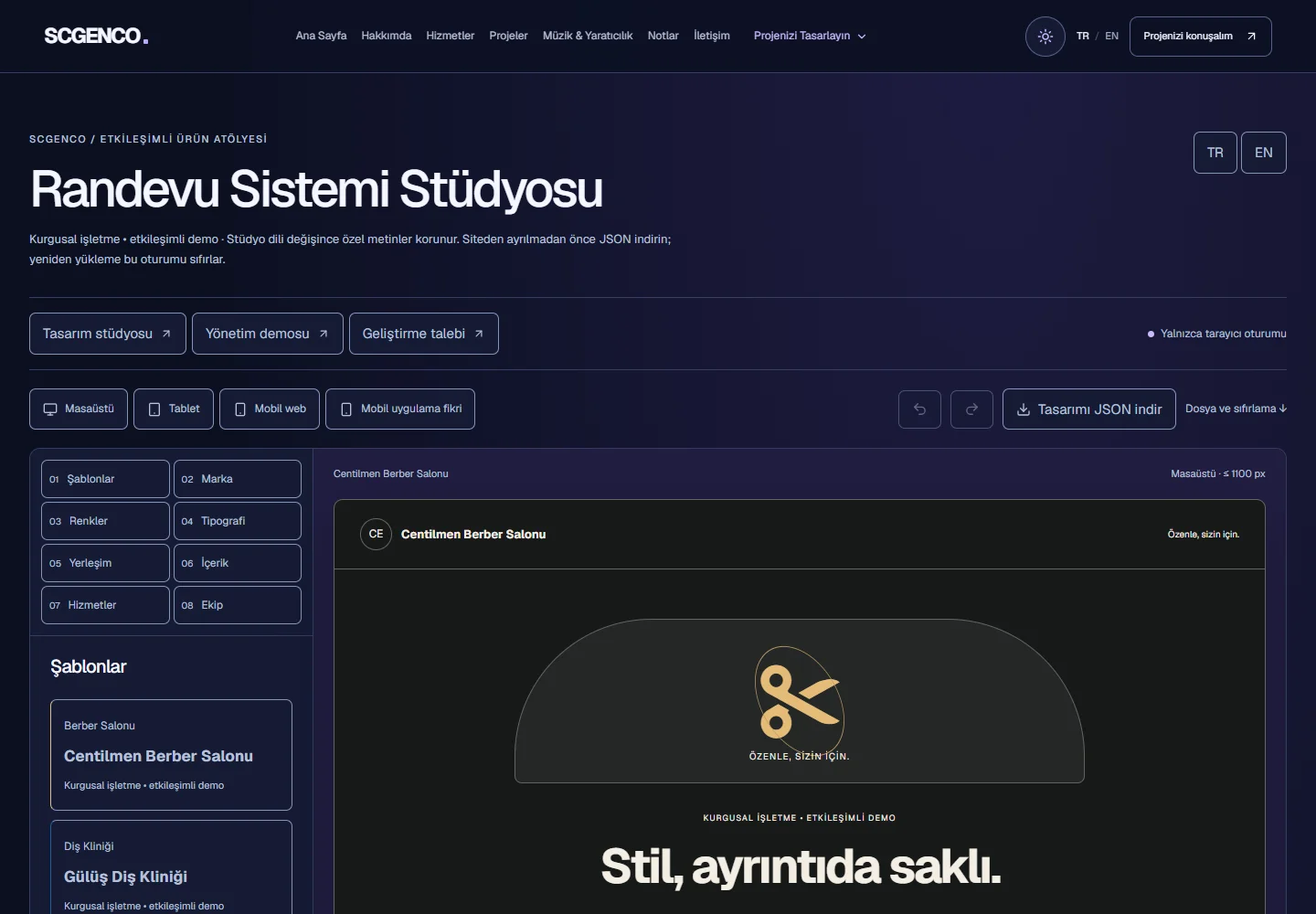Choose the Gülüş Diş Kliniği template card
Image resolution: width=1316 pixels, height=914 pixels.
pos(171,867)
